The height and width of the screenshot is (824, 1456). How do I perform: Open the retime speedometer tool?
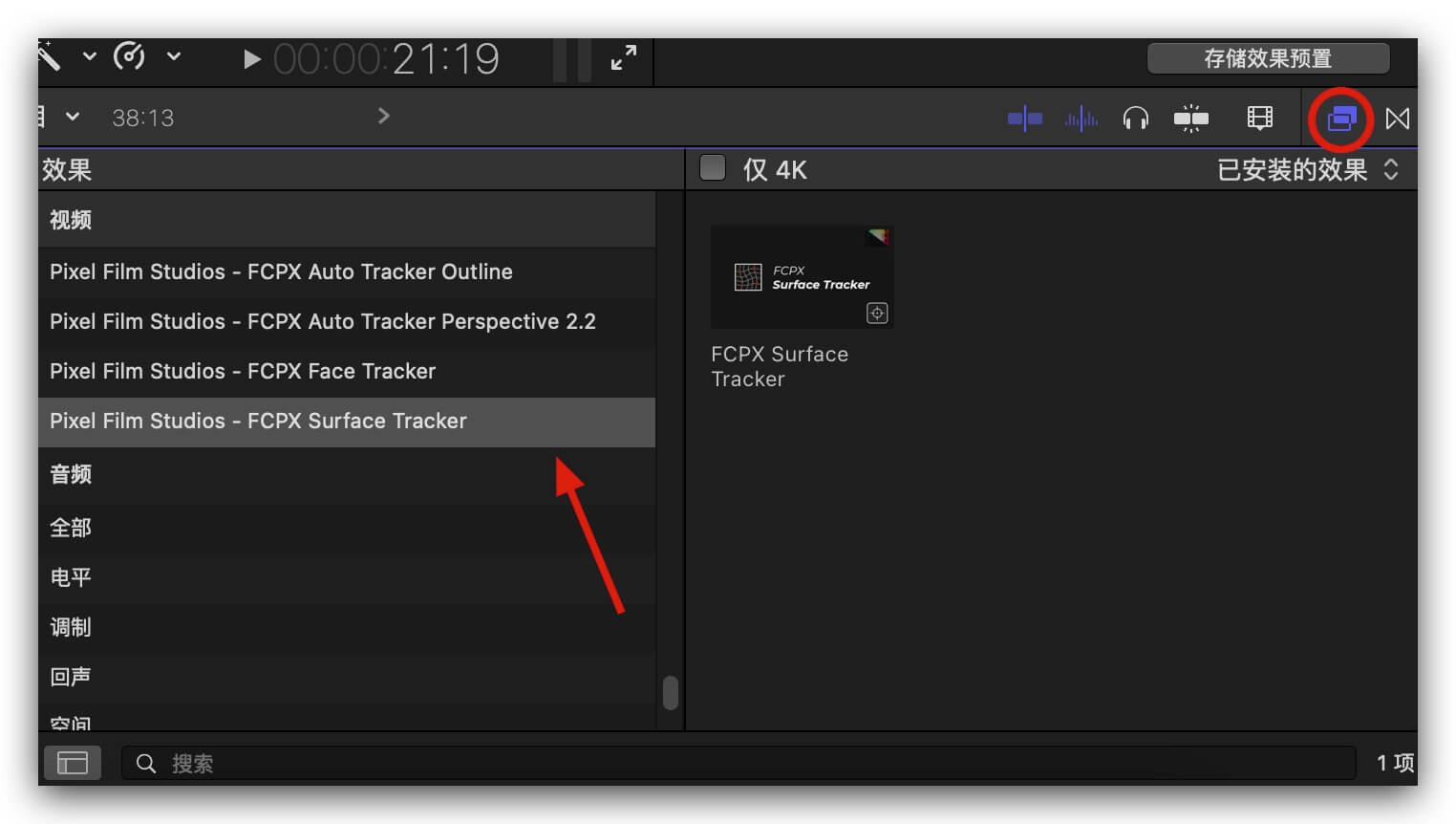point(129,56)
